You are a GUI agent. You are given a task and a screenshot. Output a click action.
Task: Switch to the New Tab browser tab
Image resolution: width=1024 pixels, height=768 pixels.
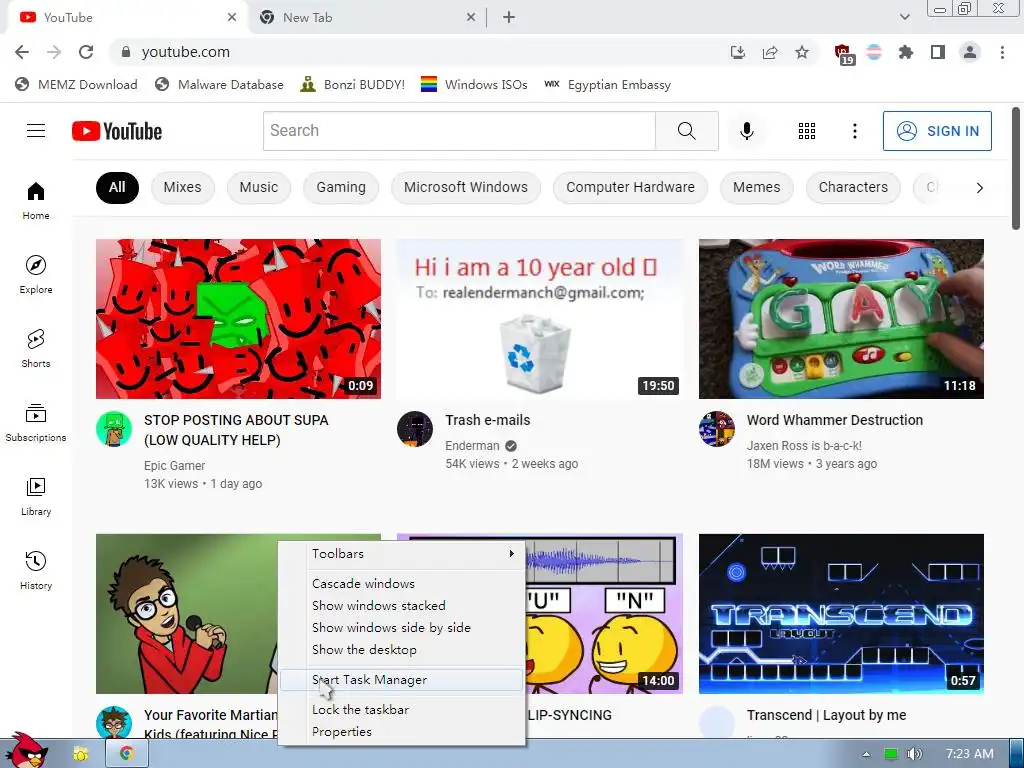click(x=366, y=18)
